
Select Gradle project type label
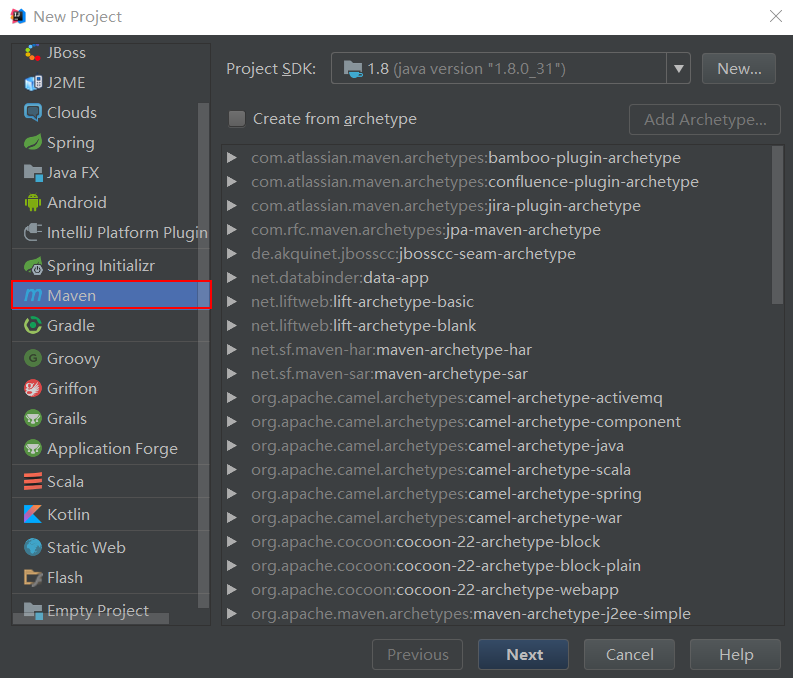click(x=71, y=326)
